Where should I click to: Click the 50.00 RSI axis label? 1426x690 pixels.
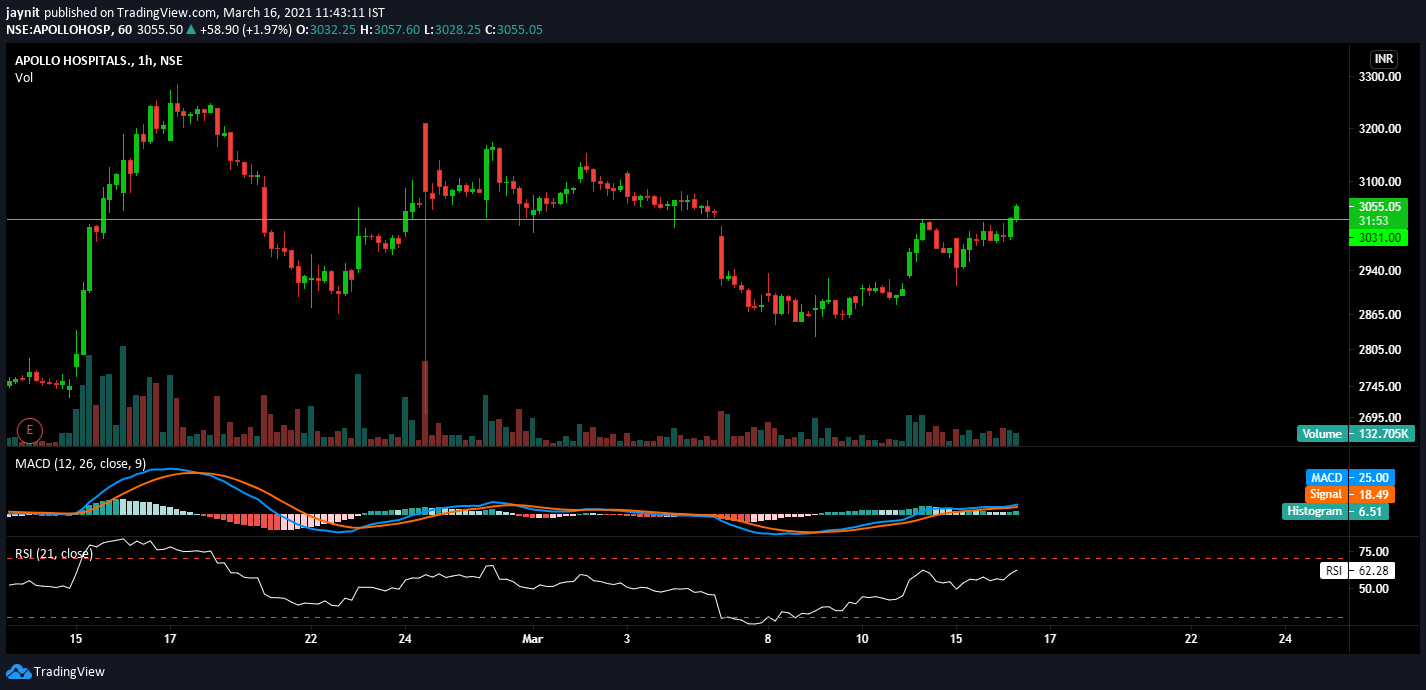pyautogui.click(x=1374, y=589)
